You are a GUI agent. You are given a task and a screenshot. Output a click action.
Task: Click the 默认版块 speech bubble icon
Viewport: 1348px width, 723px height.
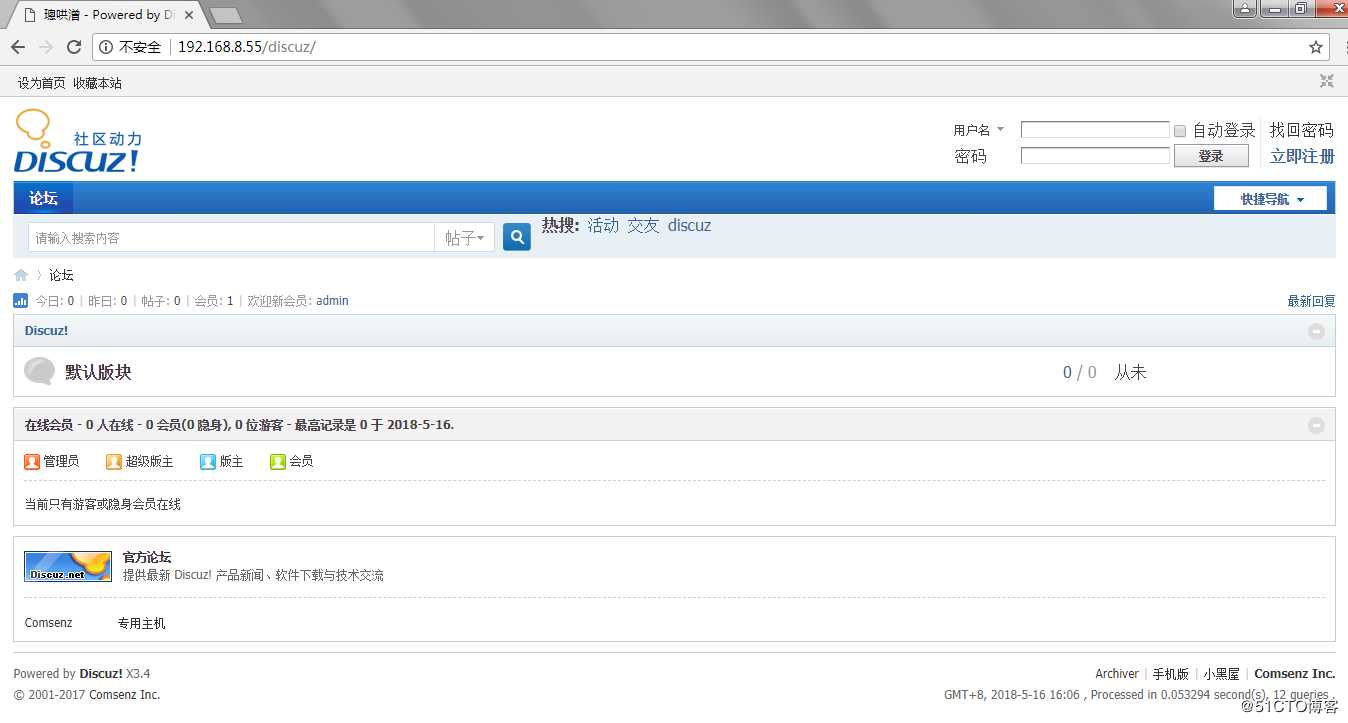click(x=39, y=371)
